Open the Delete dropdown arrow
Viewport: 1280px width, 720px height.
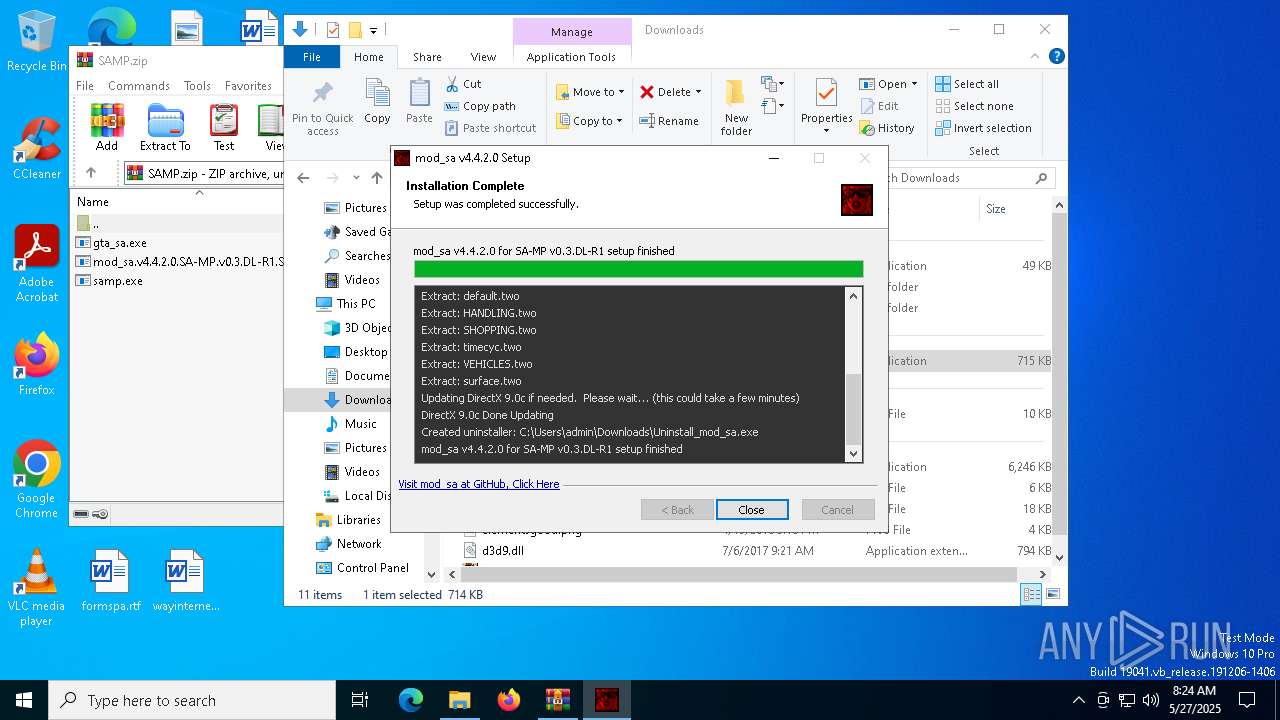click(698, 92)
